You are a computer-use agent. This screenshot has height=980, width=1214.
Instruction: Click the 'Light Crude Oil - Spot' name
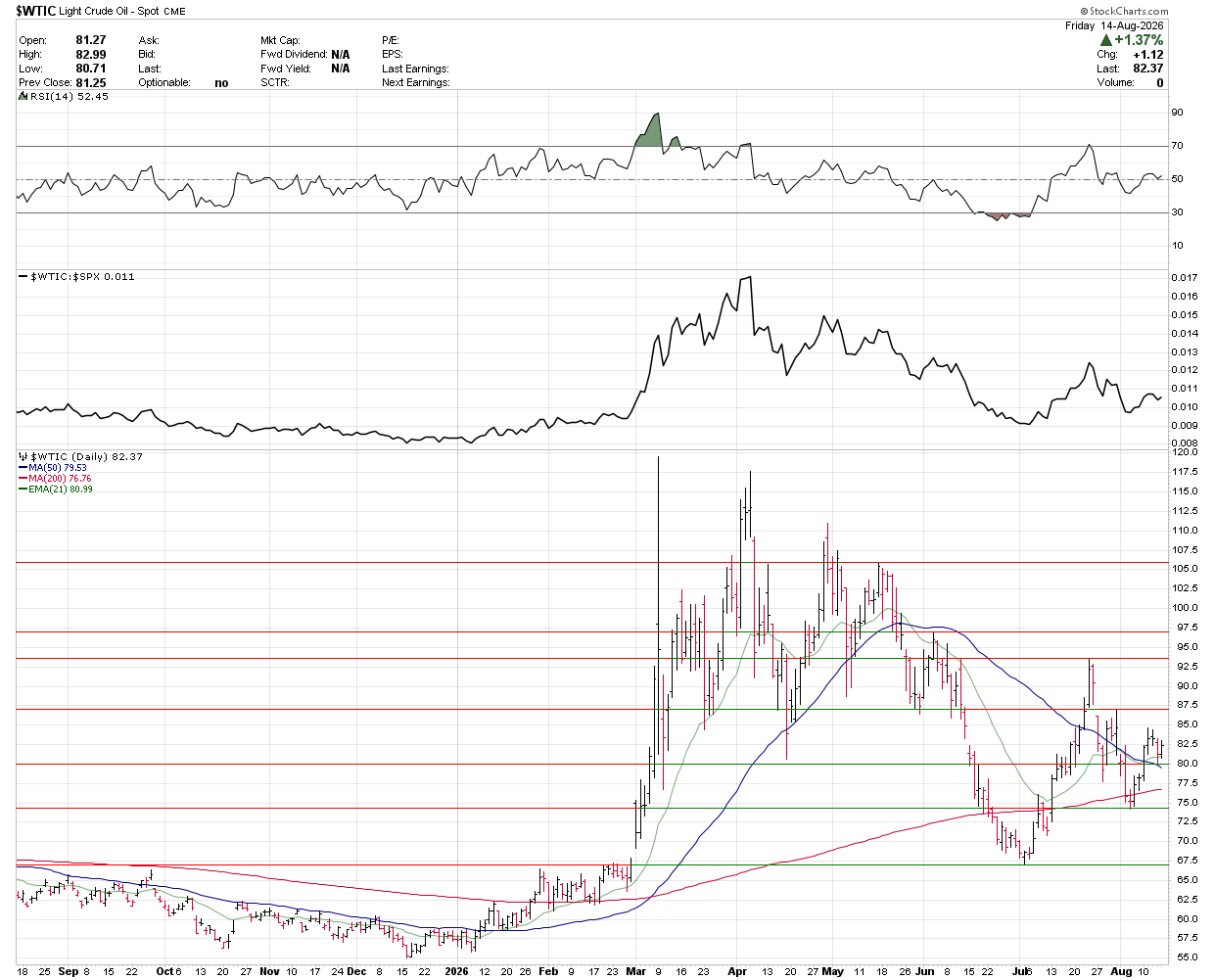109,11
